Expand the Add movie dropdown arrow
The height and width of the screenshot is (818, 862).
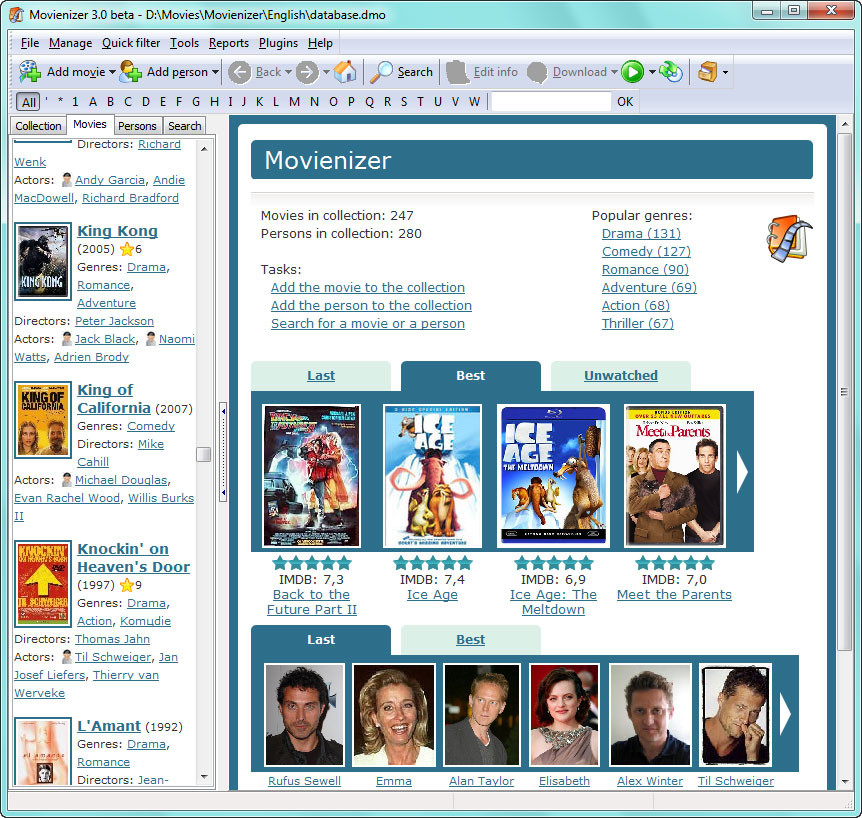click(112, 72)
